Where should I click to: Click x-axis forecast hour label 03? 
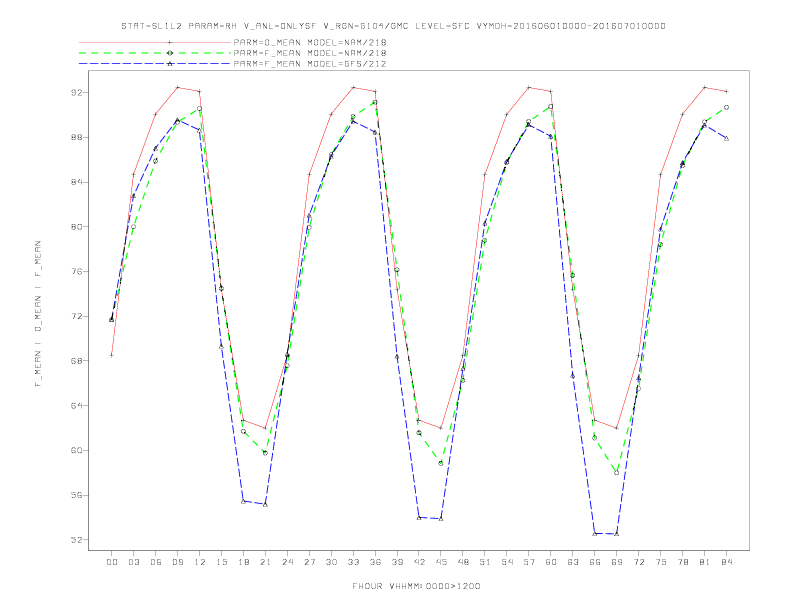[x=133, y=562]
